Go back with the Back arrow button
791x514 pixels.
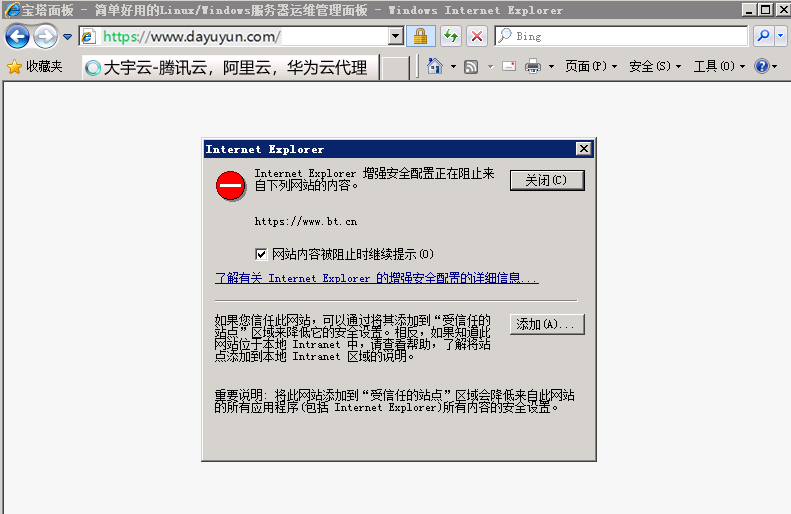17,36
